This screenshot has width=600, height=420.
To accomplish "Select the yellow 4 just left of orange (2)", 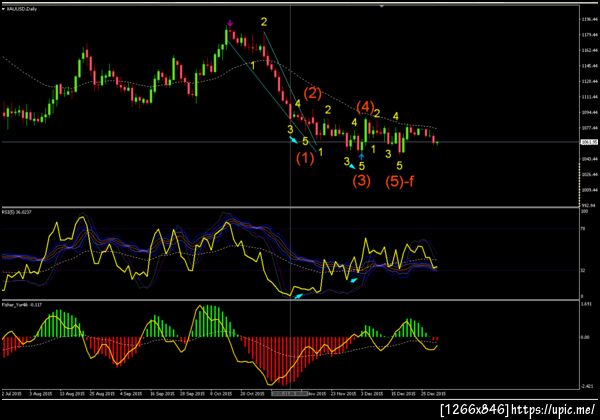I will tap(298, 104).
